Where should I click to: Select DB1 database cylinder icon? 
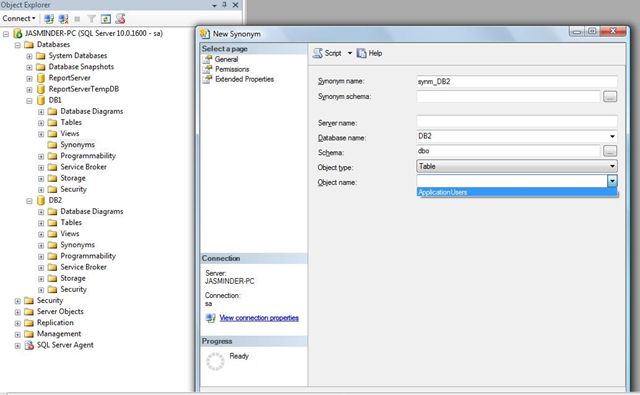[x=41, y=100]
